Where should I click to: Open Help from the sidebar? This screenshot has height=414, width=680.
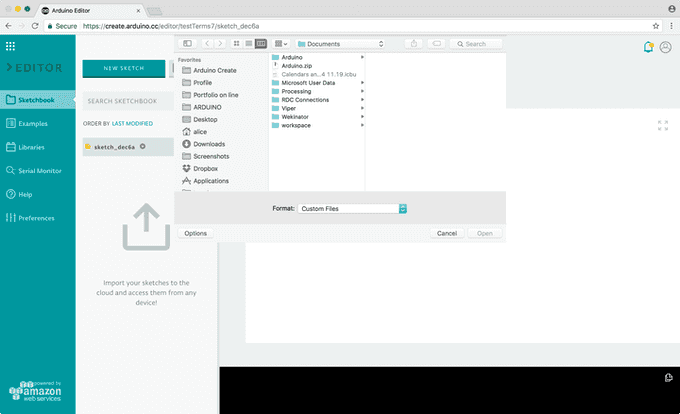(25, 194)
